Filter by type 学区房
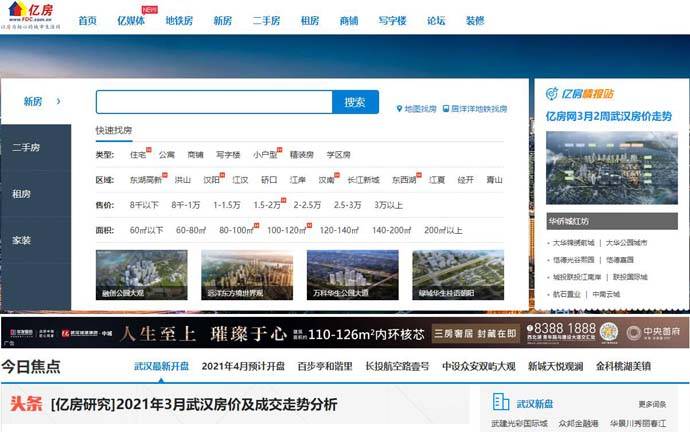The width and height of the screenshot is (690, 432). click(x=338, y=155)
